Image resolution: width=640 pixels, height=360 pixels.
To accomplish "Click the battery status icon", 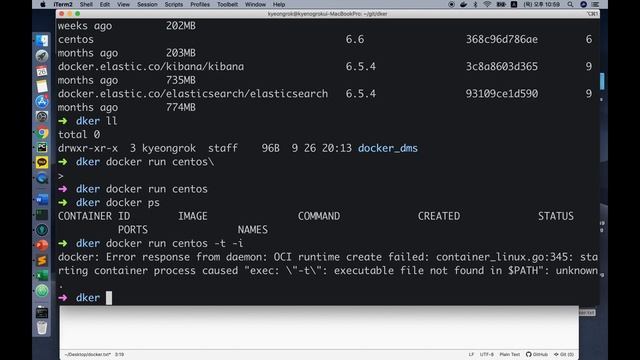I will pos(501,4).
